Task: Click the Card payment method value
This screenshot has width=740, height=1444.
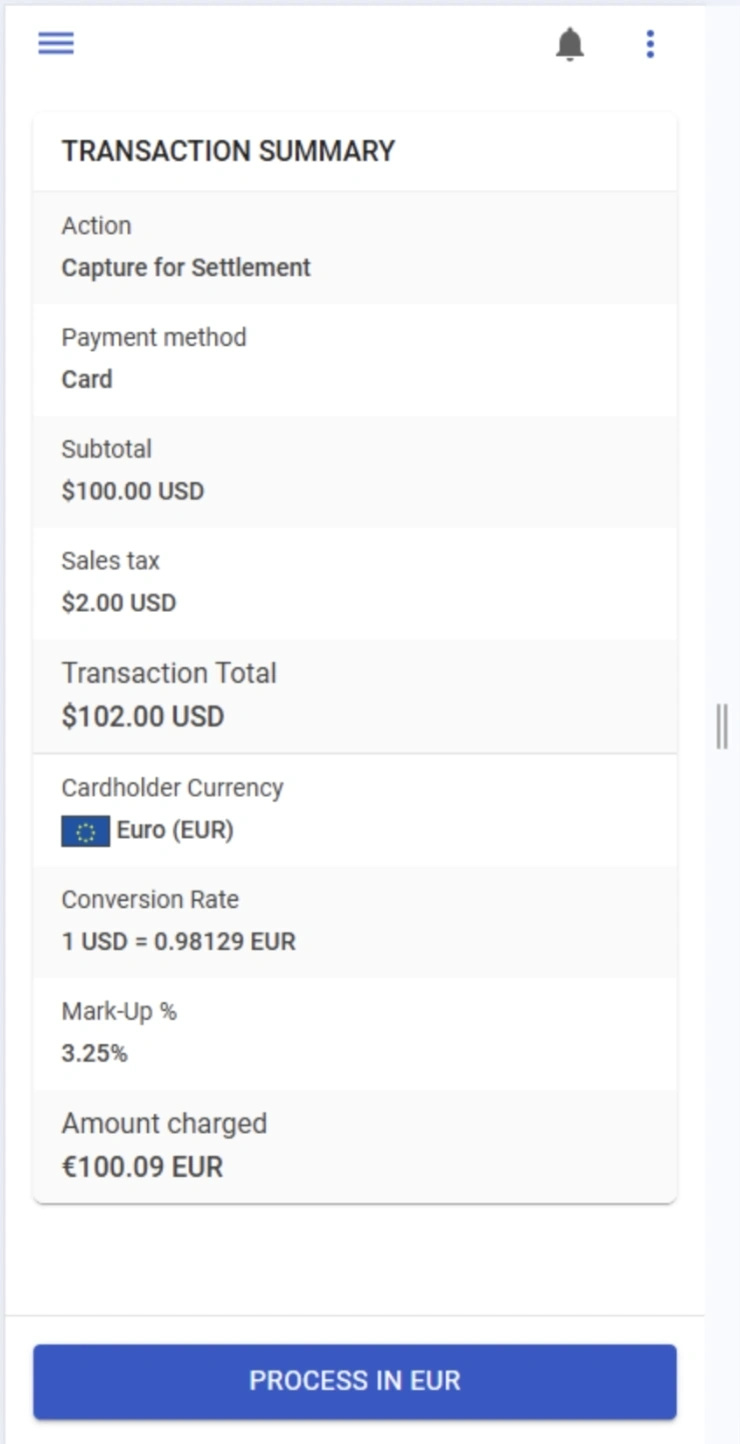Action: [87, 379]
